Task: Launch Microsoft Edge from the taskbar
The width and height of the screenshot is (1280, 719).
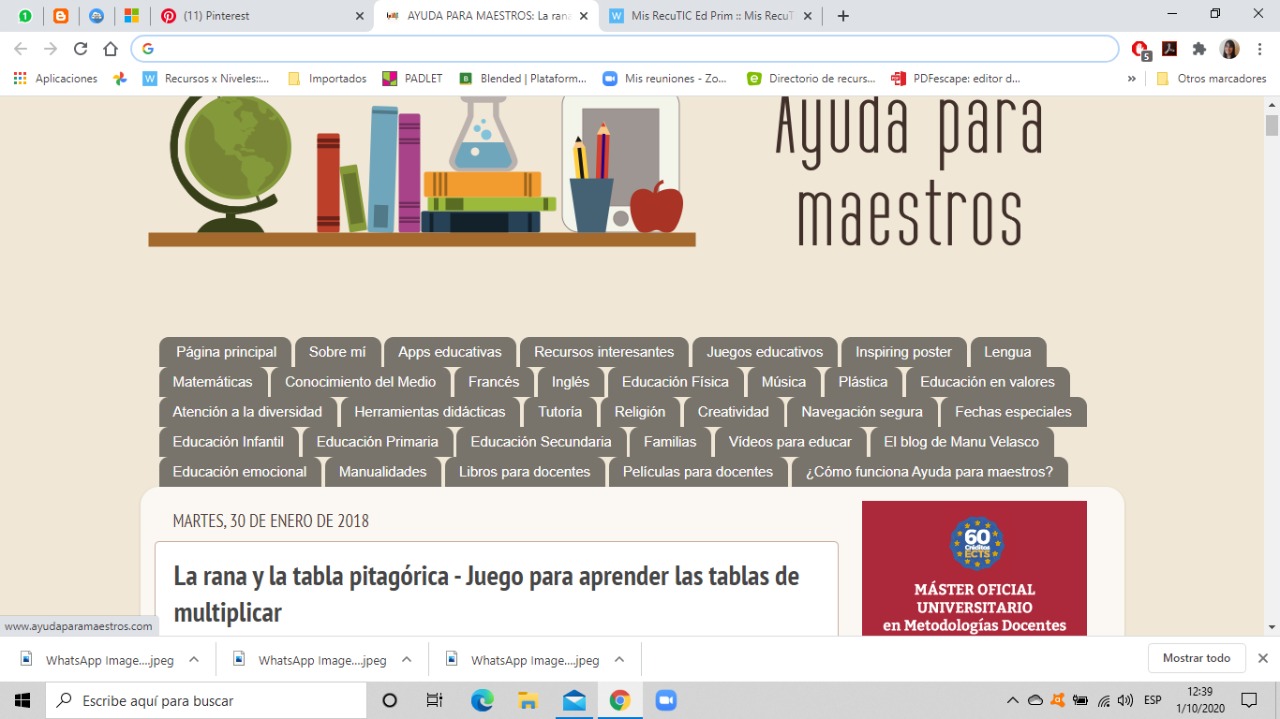Action: coord(482,701)
